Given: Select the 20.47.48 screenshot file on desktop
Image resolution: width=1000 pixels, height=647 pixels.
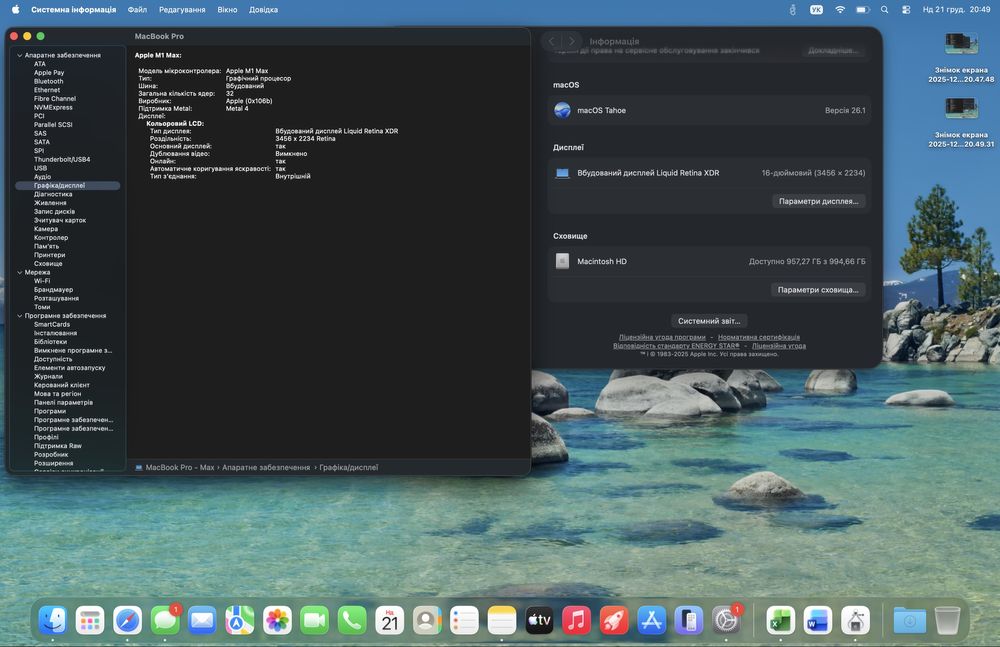Looking at the screenshot, I should 961,45.
